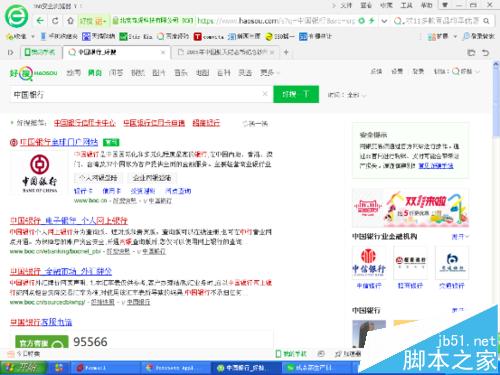Open the 文件 menu
The width and height of the screenshot is (500, 375).
point(346,5)
